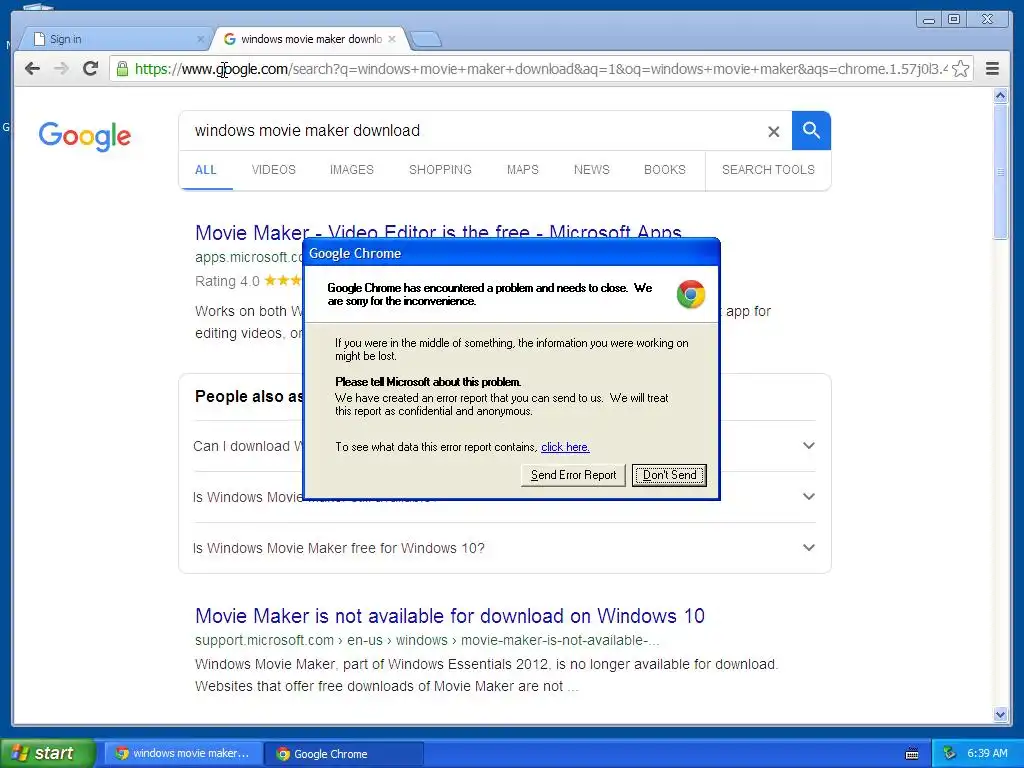Image resolution: width=1024 pixels, height=768 pixels.
Task: Bookmark this page with the star icon
Action: (x=960, y=69)
